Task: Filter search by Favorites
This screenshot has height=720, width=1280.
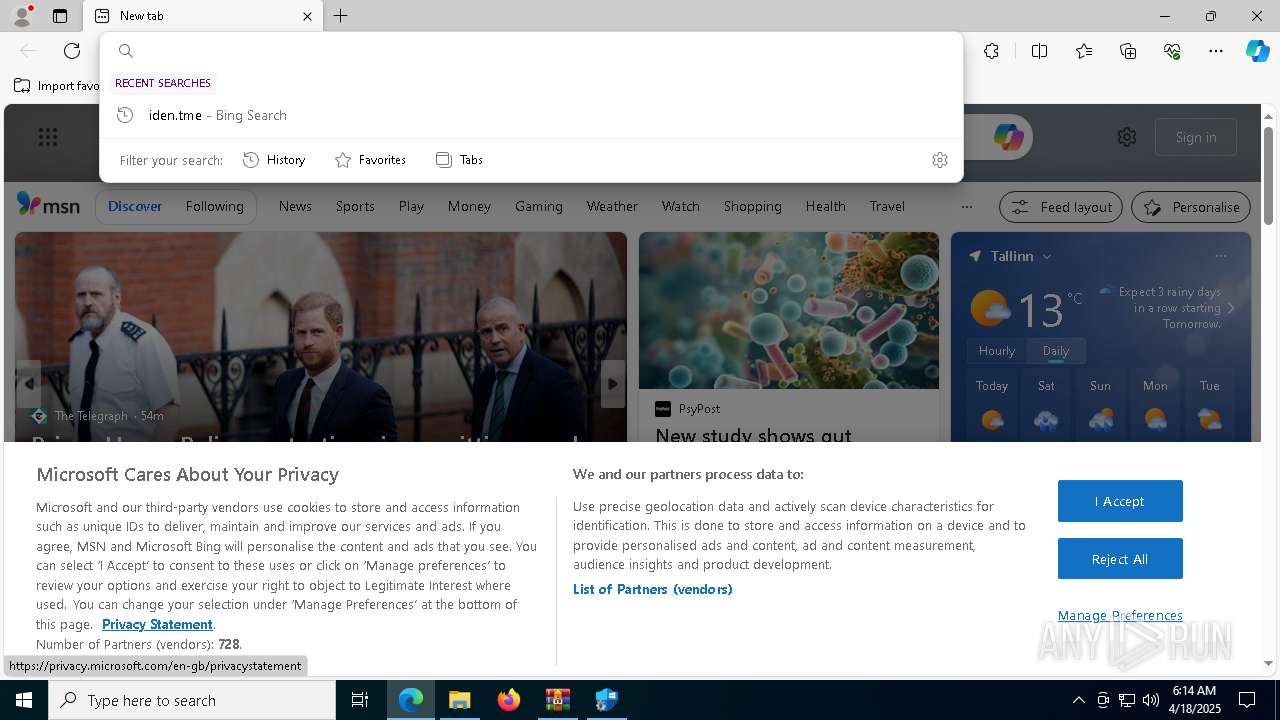Action: [370, 160]
